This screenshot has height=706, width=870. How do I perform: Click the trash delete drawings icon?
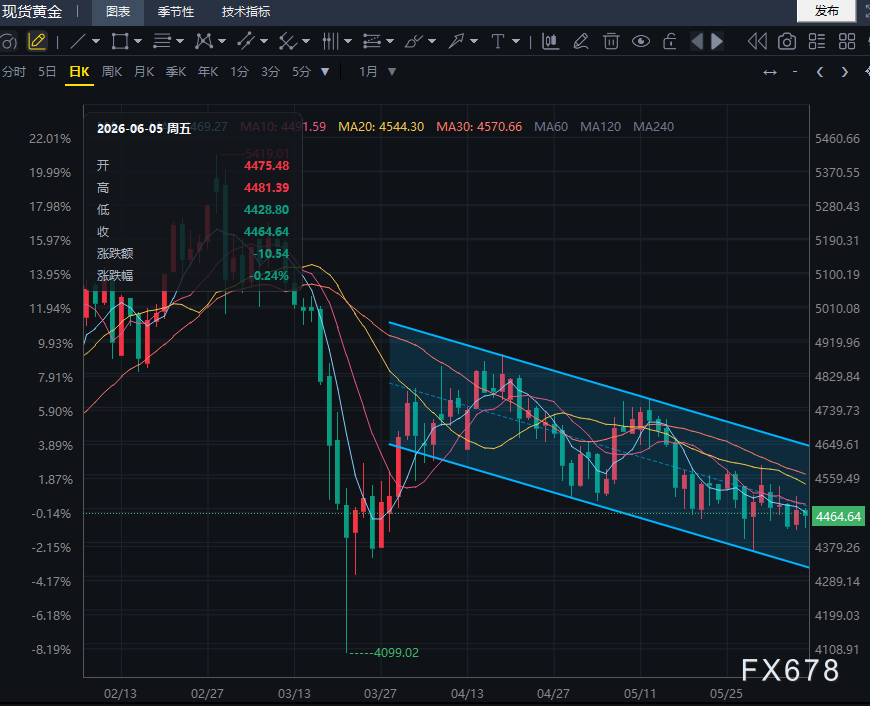click(x=611, y=42)
